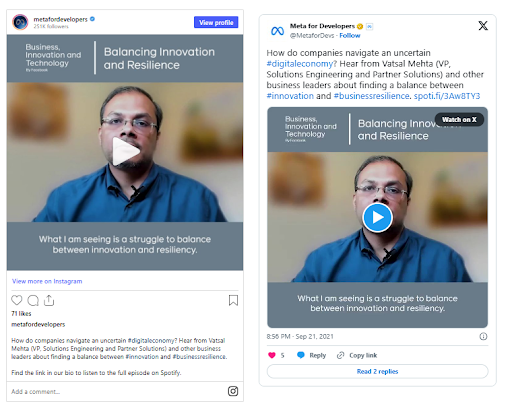Click the Meta logo avatar in the tweet
Viewport: 512px width, 406px height.
277,31
